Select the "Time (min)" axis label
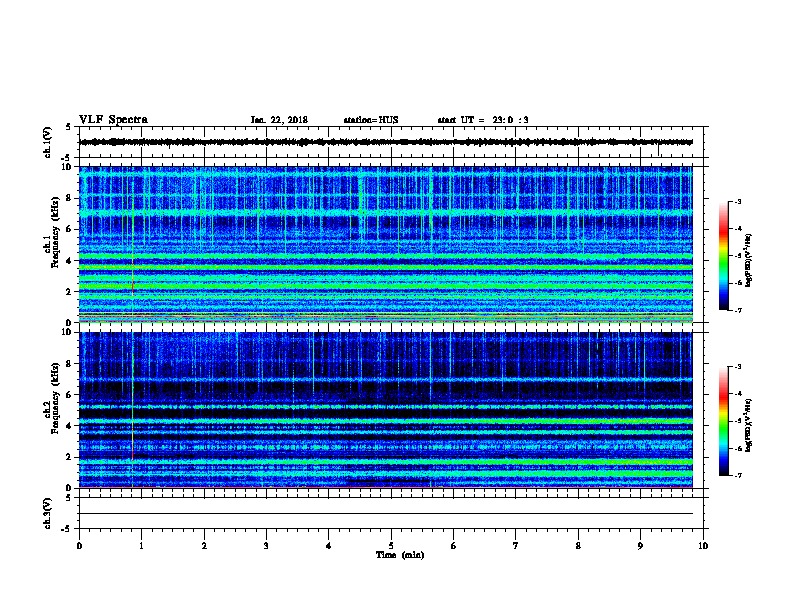The height and width of the screenshot is (612, 792). (x=400, y=555)
